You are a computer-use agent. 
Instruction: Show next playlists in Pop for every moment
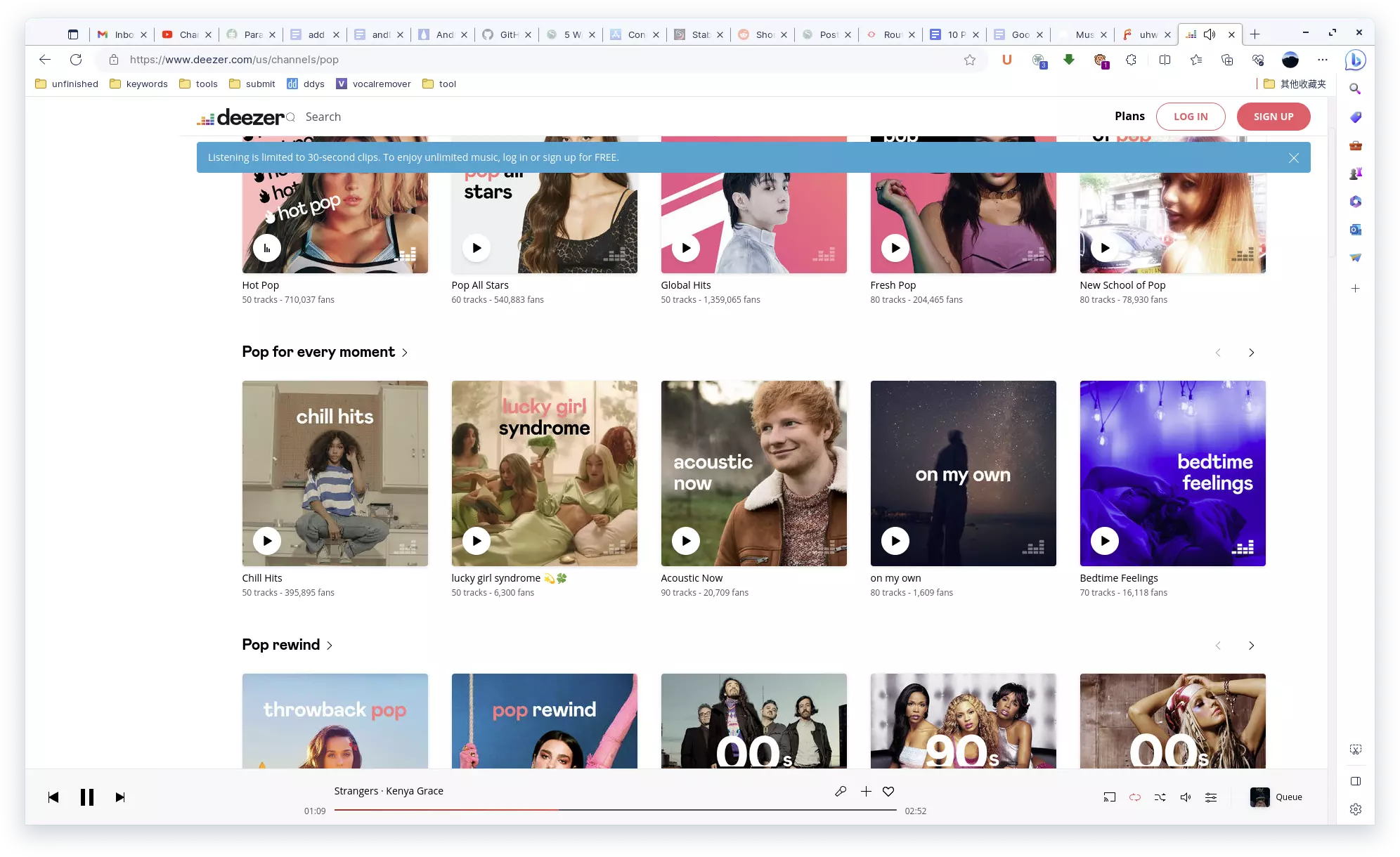(1251, 353)
